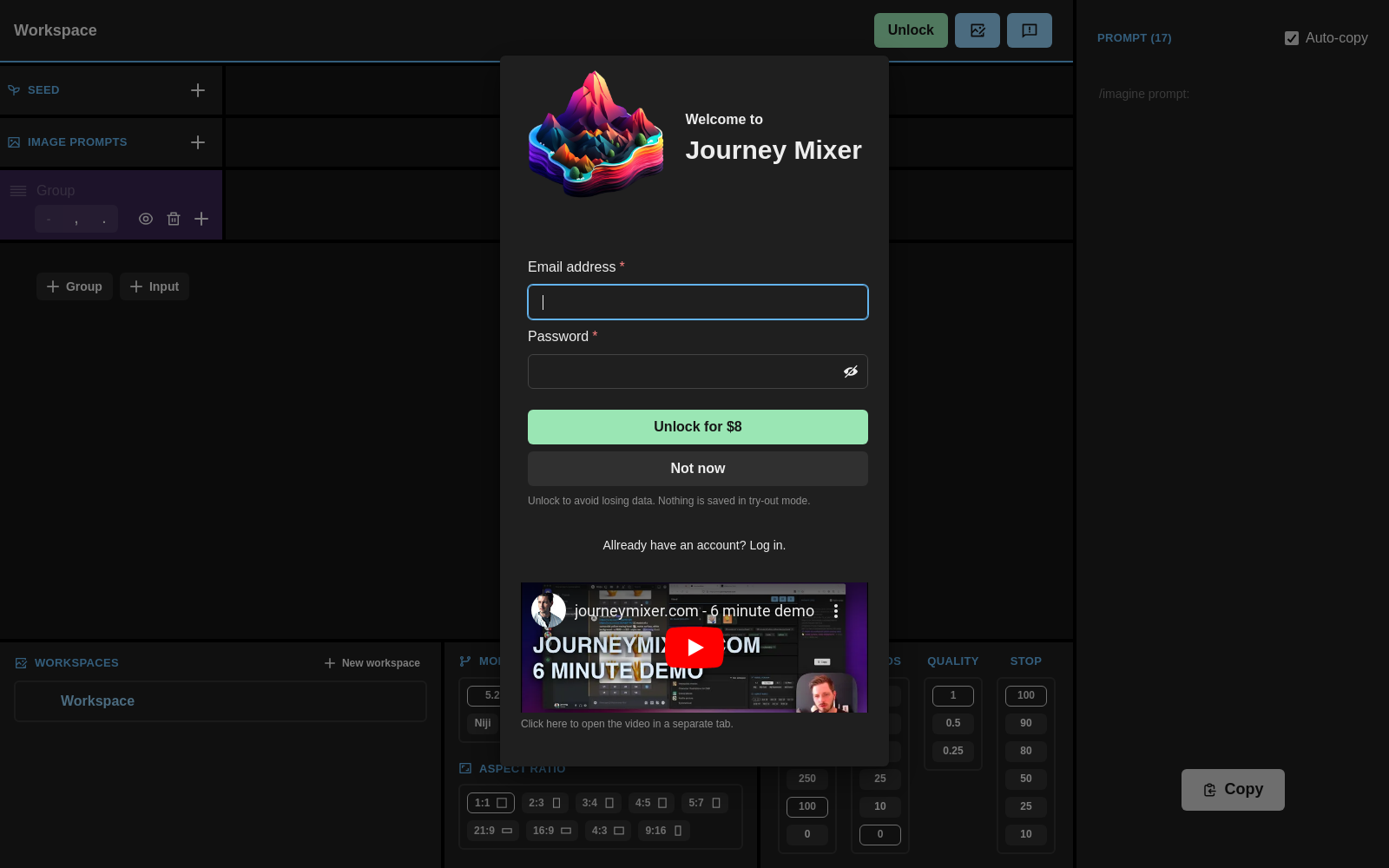
Task: Add a new seed with the SEED plus icon
Action: coord(198,90)
